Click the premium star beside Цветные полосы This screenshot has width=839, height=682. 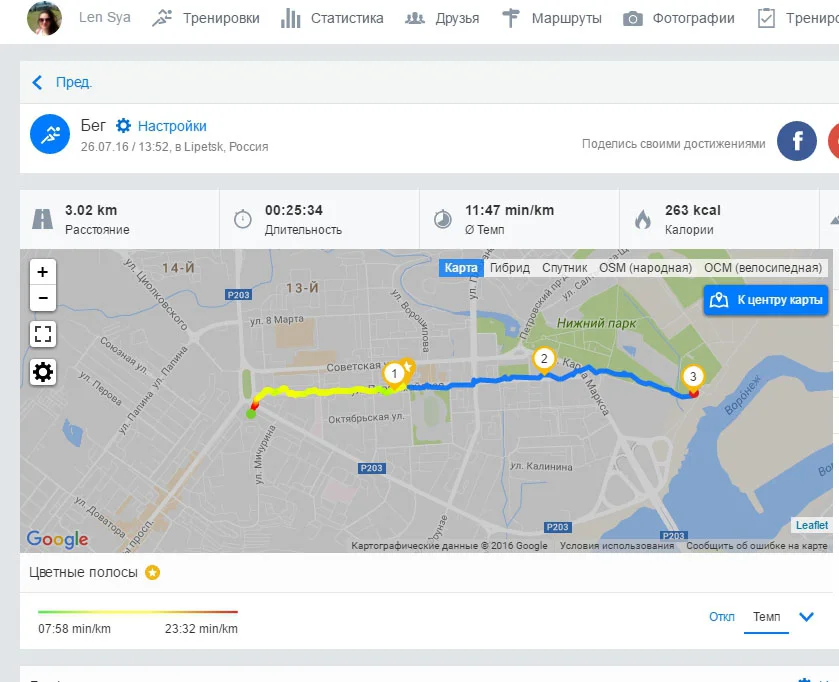[152, 573]
